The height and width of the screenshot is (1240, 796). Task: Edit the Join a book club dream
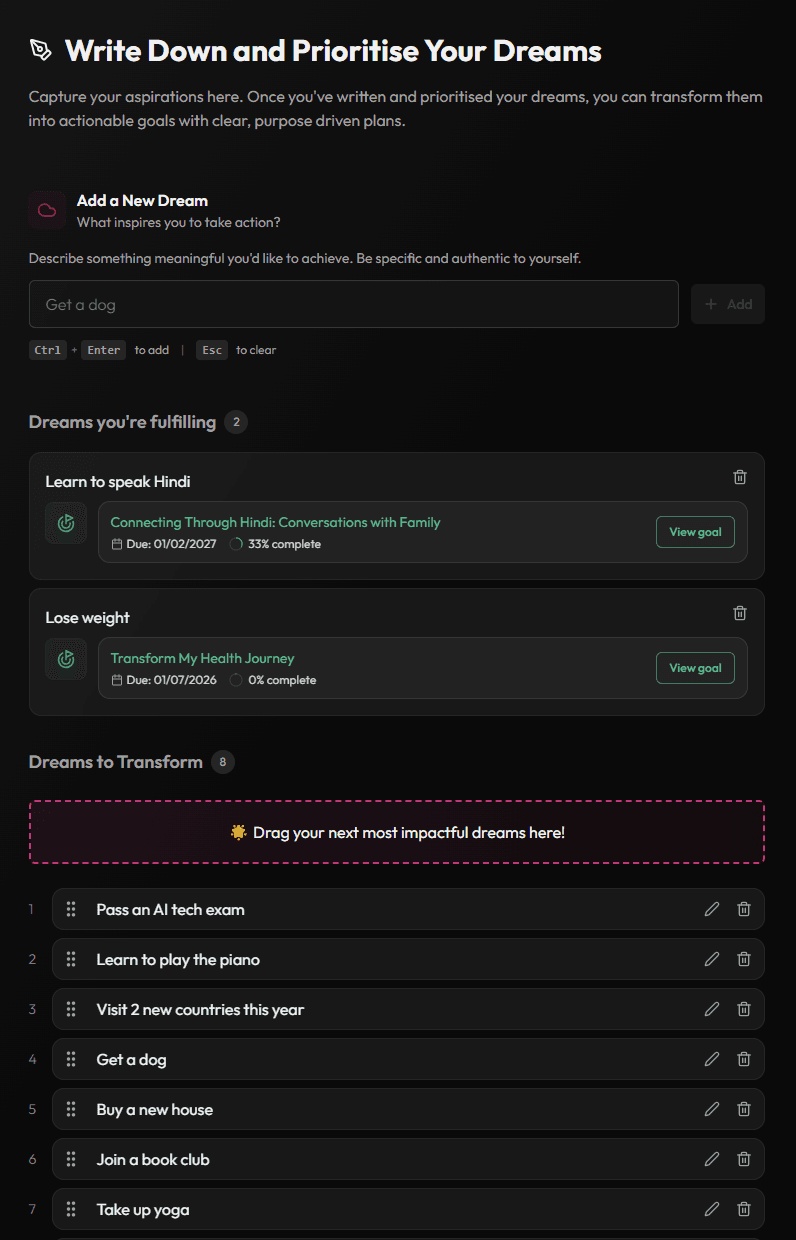tap(712, 1159)
